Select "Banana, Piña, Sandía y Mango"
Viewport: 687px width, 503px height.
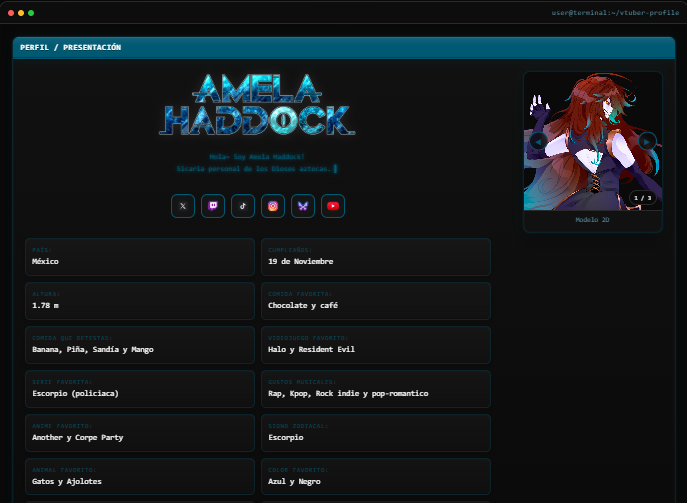93,349
